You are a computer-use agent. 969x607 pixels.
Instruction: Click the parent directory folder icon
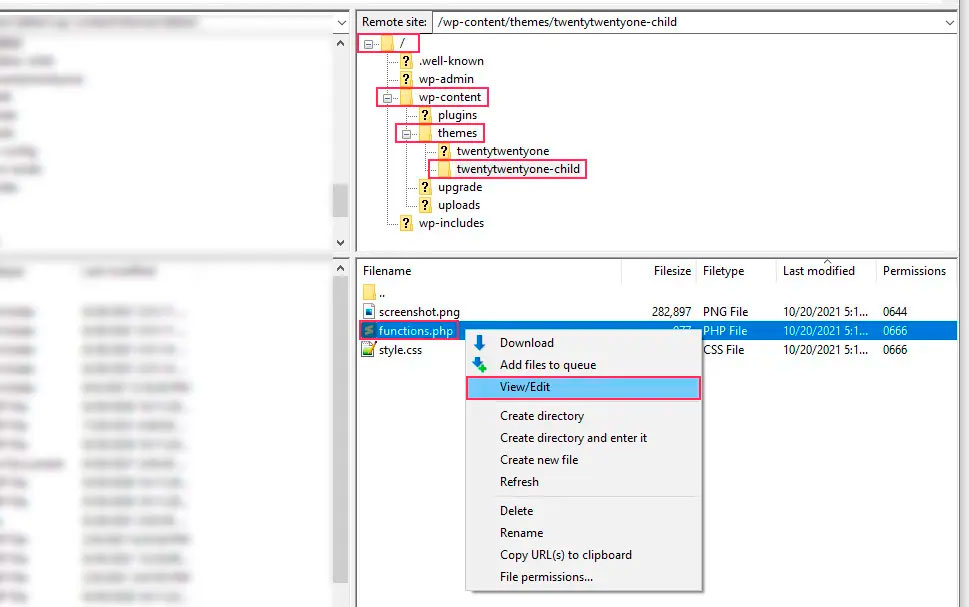(369, 292)
